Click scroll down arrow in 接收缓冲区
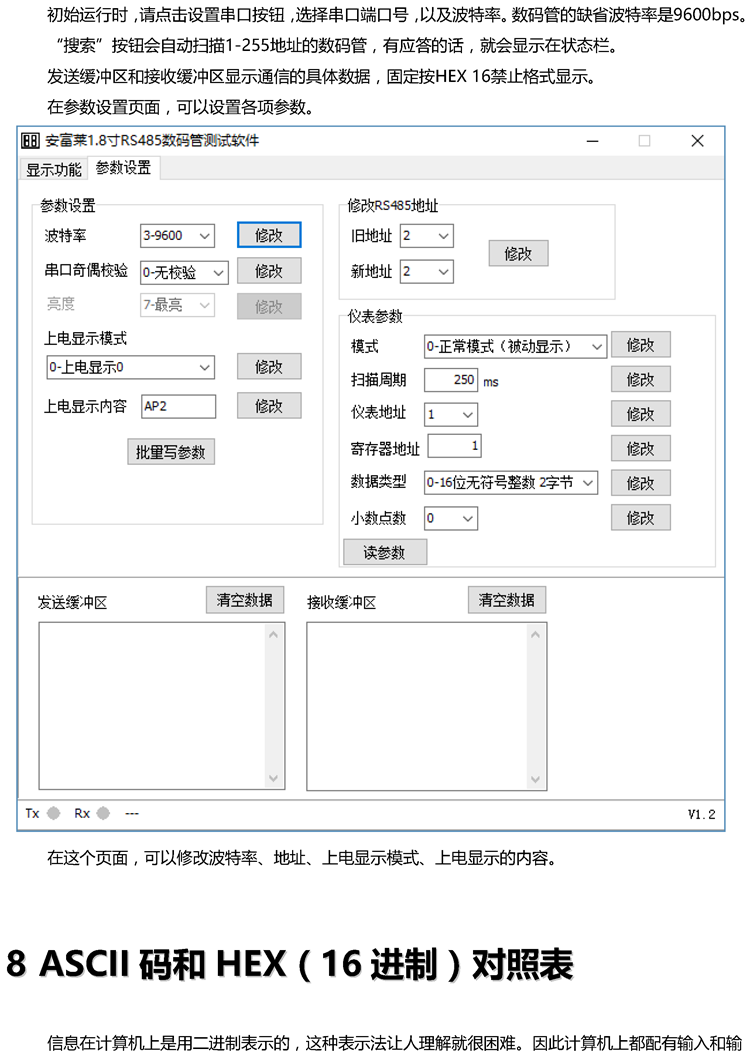The image size is (750, 1056). (536, 779)
